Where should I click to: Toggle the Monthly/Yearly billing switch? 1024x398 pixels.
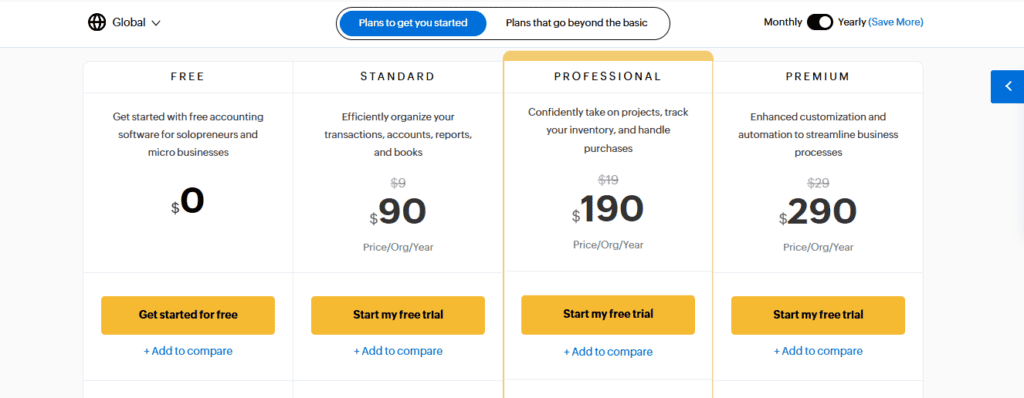click(x=820, y=22)
